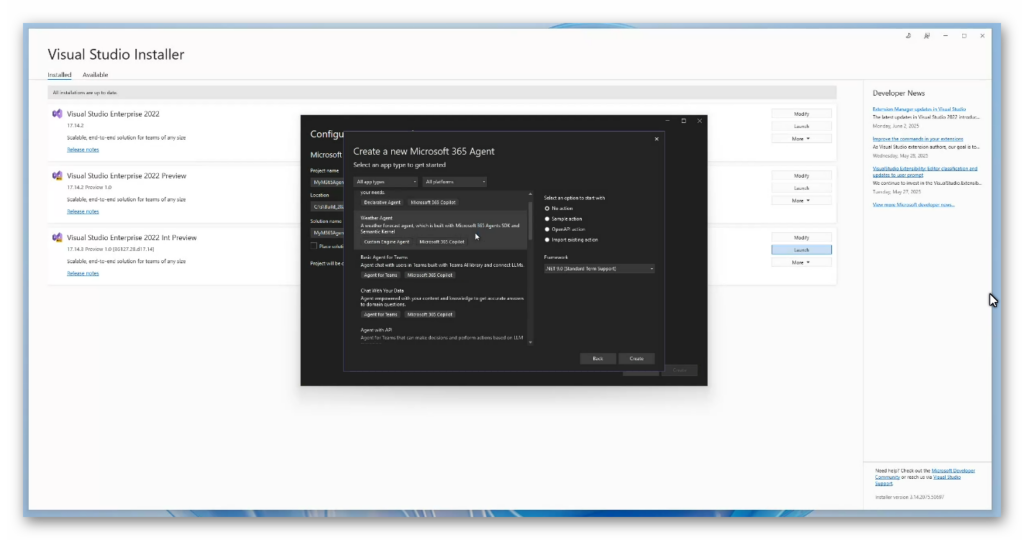Click the Solution name field in the Configure window
This screenshot has height=540, width=1024.
pyautogui.click(x=327, y=232)
